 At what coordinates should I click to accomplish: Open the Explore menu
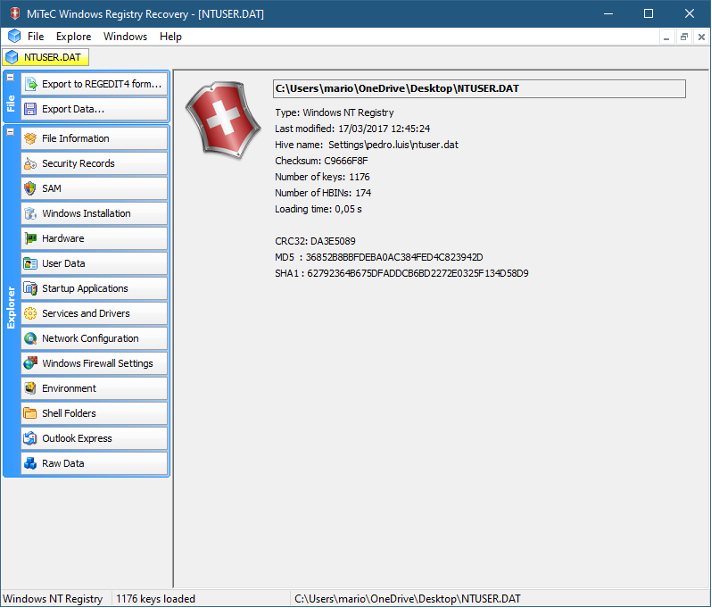click(x=74, y=36)
